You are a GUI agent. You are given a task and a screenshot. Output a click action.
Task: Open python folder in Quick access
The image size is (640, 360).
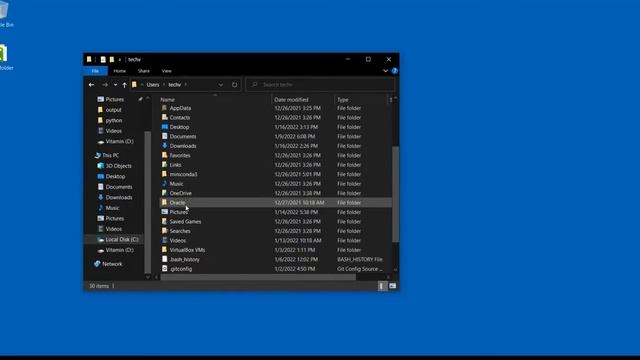113,120
